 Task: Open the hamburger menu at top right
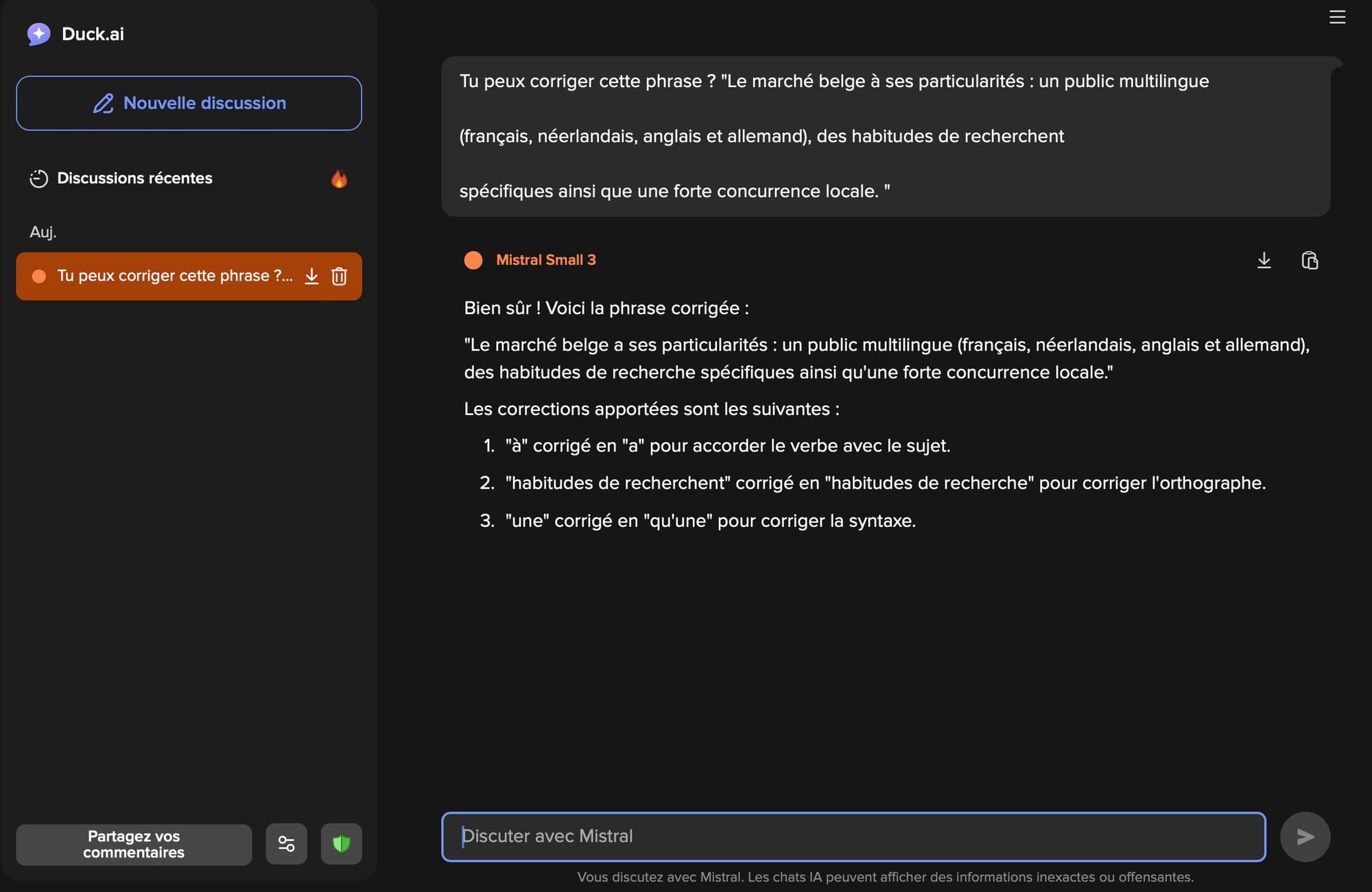click(x=1337, y=17)
